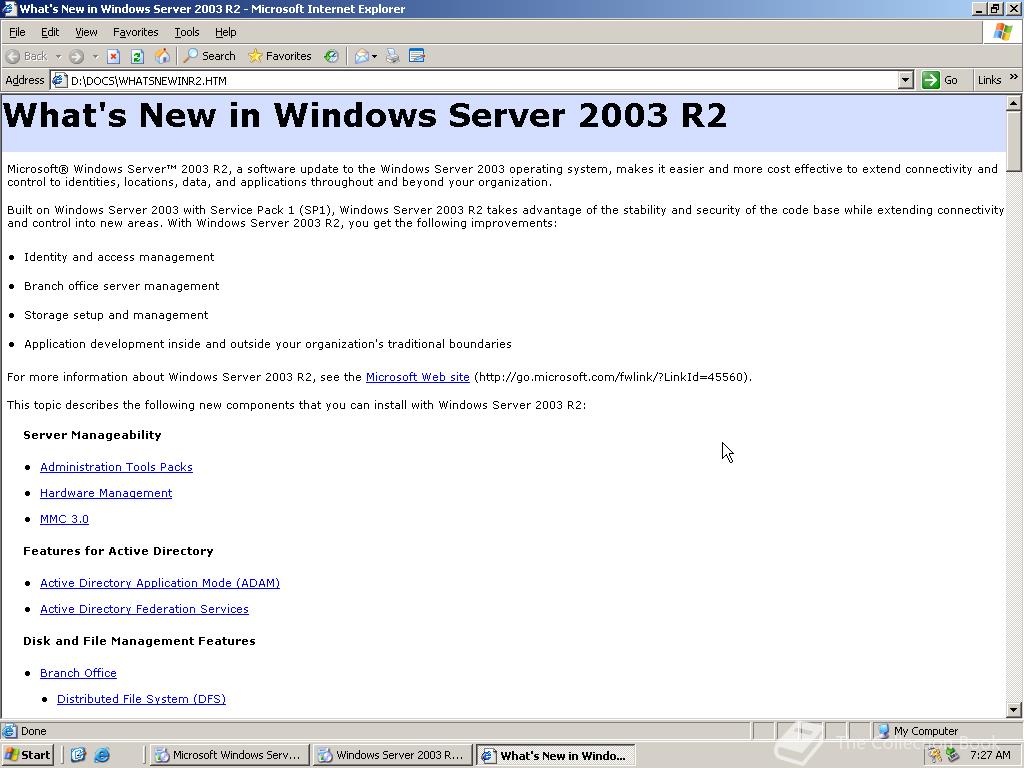1024x768 pixels.
Task: Open the Active Directory Application Mode (ADAM) link
Action: (x=160, y=583)
